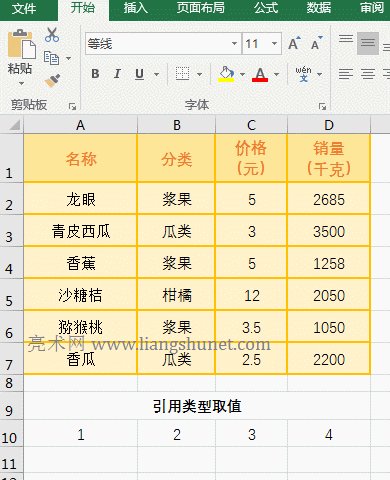Click the Select All corner triangle
This screenshot has width=390, height=480.
15,125
